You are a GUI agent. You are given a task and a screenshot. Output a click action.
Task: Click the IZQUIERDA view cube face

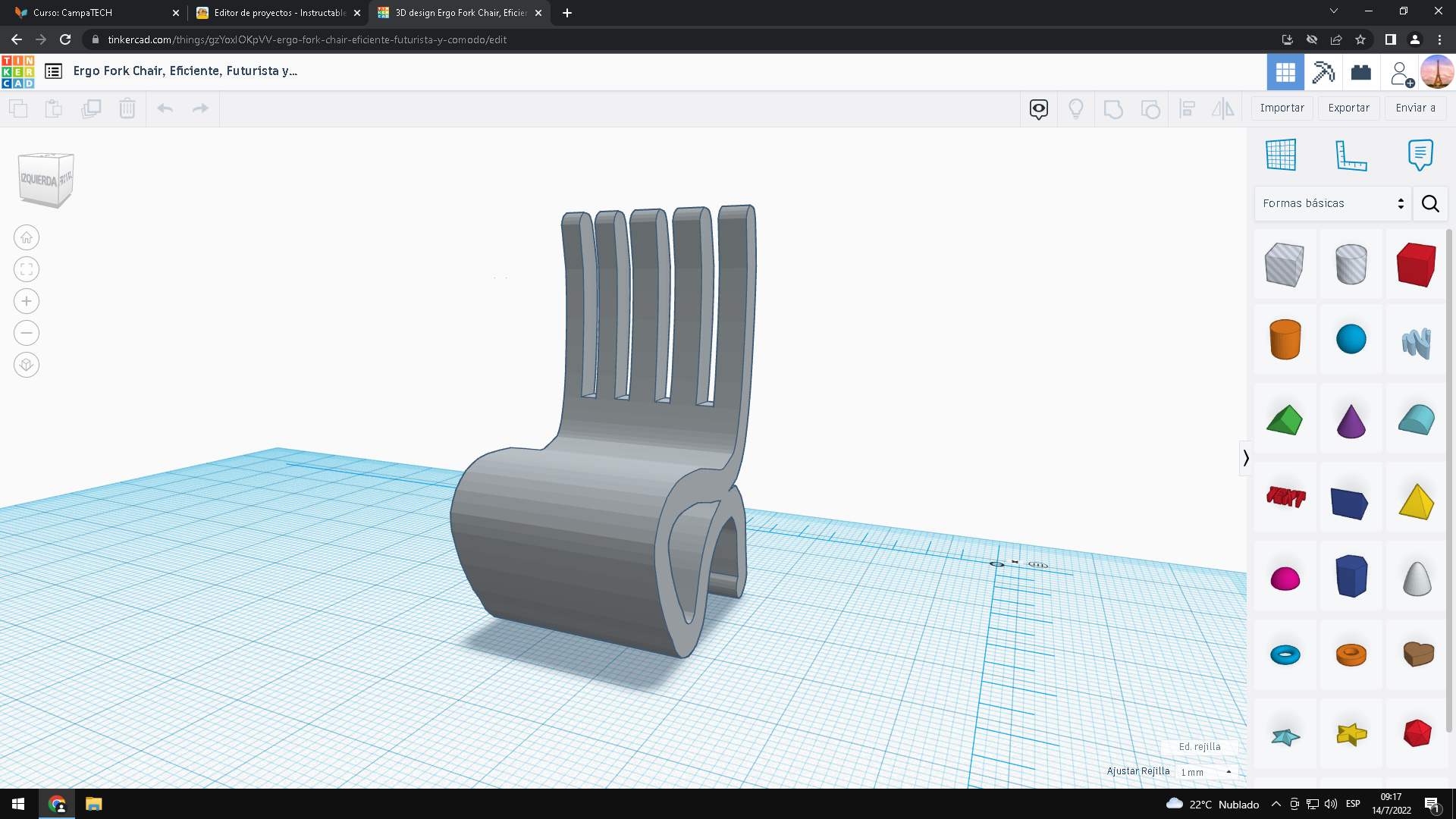pyautogui.click(x=39, y=180)
